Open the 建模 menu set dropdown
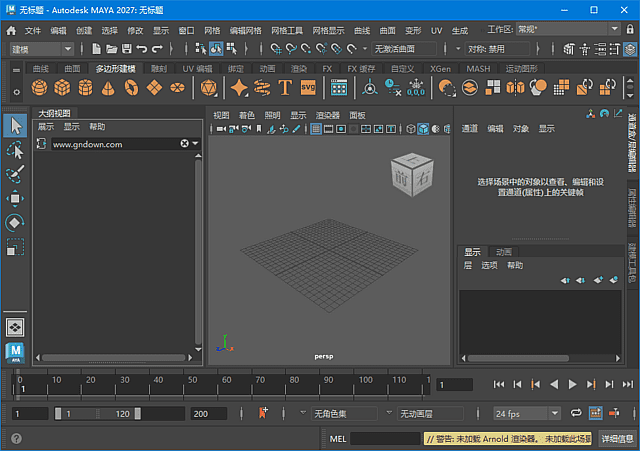This screenshot has height=451, width=640. pyautogui.click(x=41, y=48)
